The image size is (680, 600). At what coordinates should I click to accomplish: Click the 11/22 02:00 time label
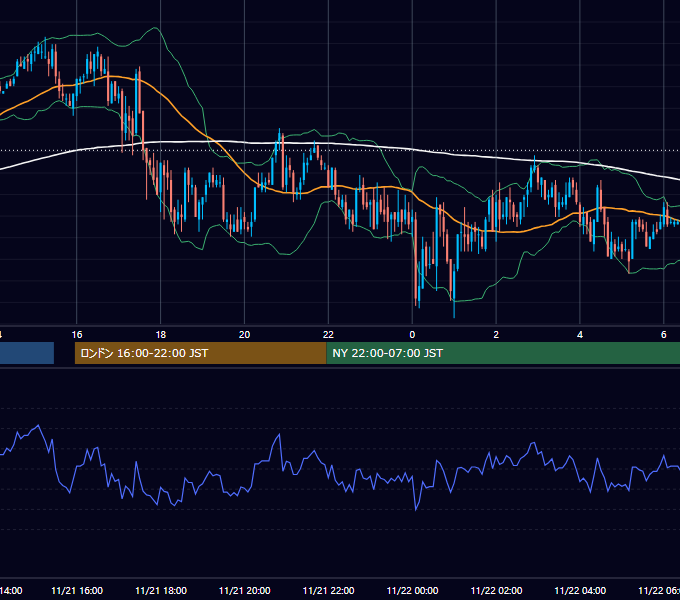pyautogui.click(x=496, y=590)
